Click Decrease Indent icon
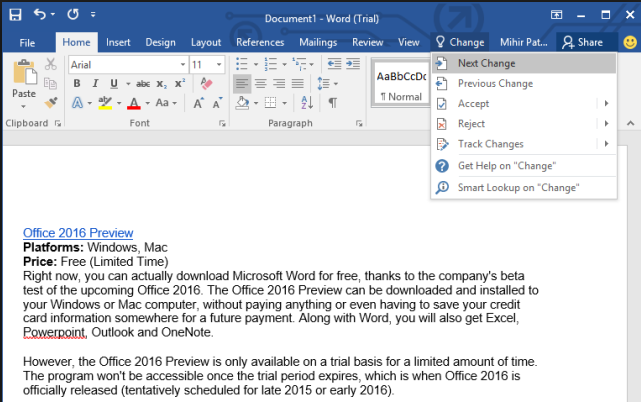The width and height of the screenshot is (641, 402). [x=334, y=64]
